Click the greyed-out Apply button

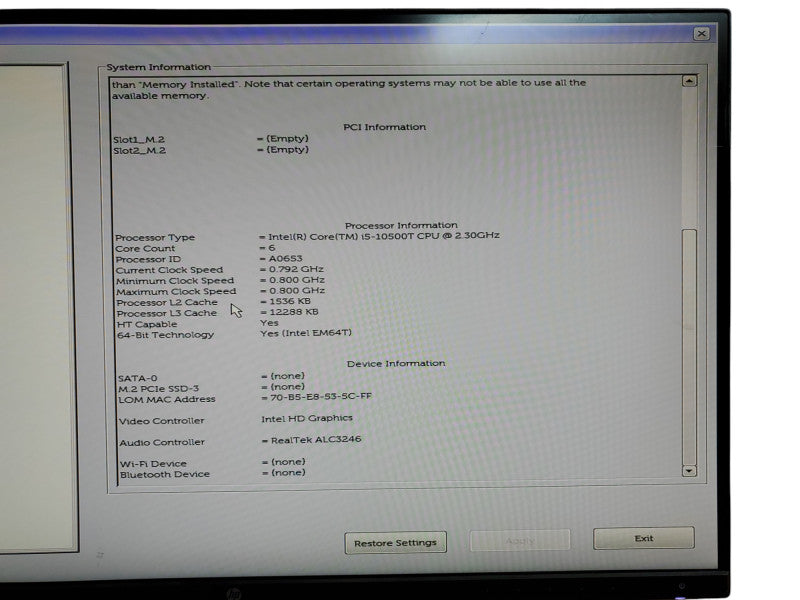pyautogui.click(x=520, y=540)
